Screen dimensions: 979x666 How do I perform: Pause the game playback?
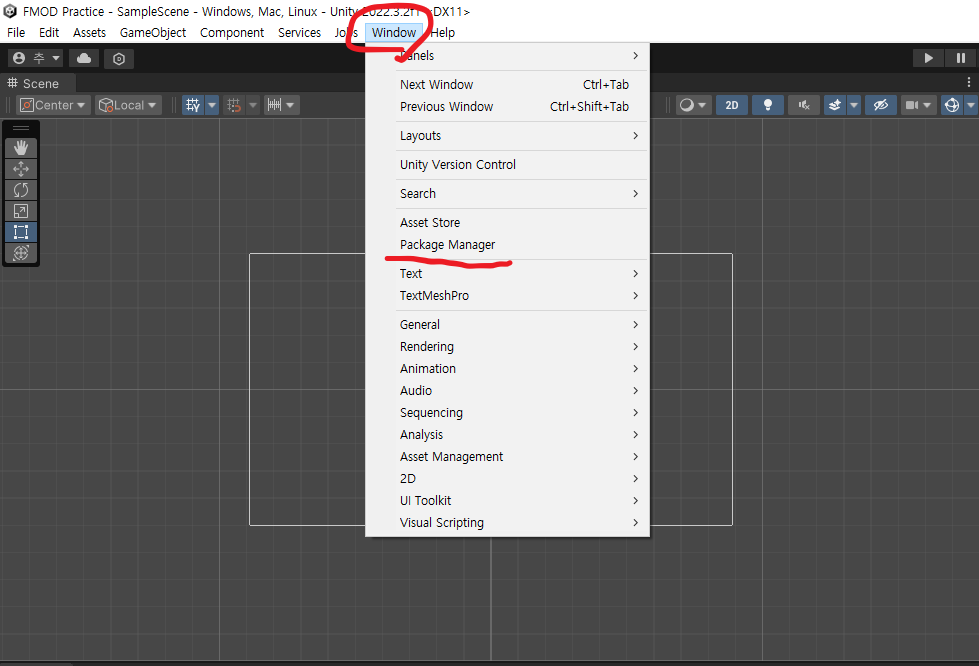tap(961, 58)
